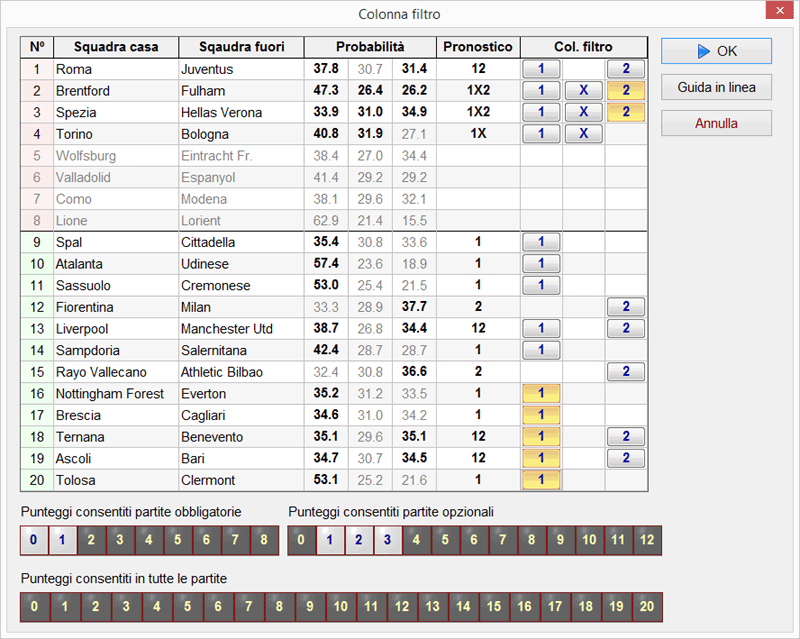Toggle filter 2 for Ascoli vs Bari
The width and height of the screenshot is (800, 639).
click(x=626, y=459)
